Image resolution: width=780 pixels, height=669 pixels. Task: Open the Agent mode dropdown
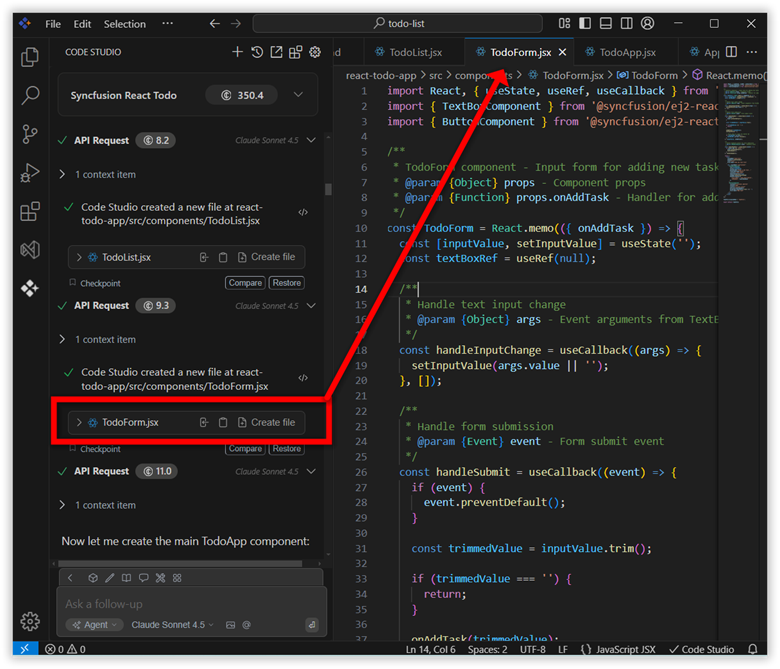[95, 625]
